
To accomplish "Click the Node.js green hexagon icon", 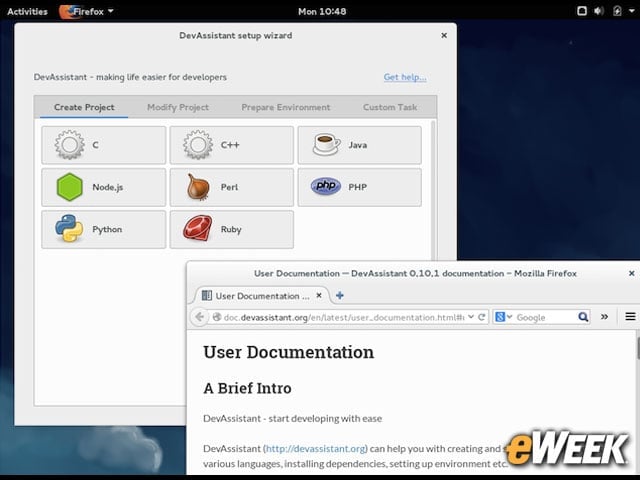I will point(69,187).
